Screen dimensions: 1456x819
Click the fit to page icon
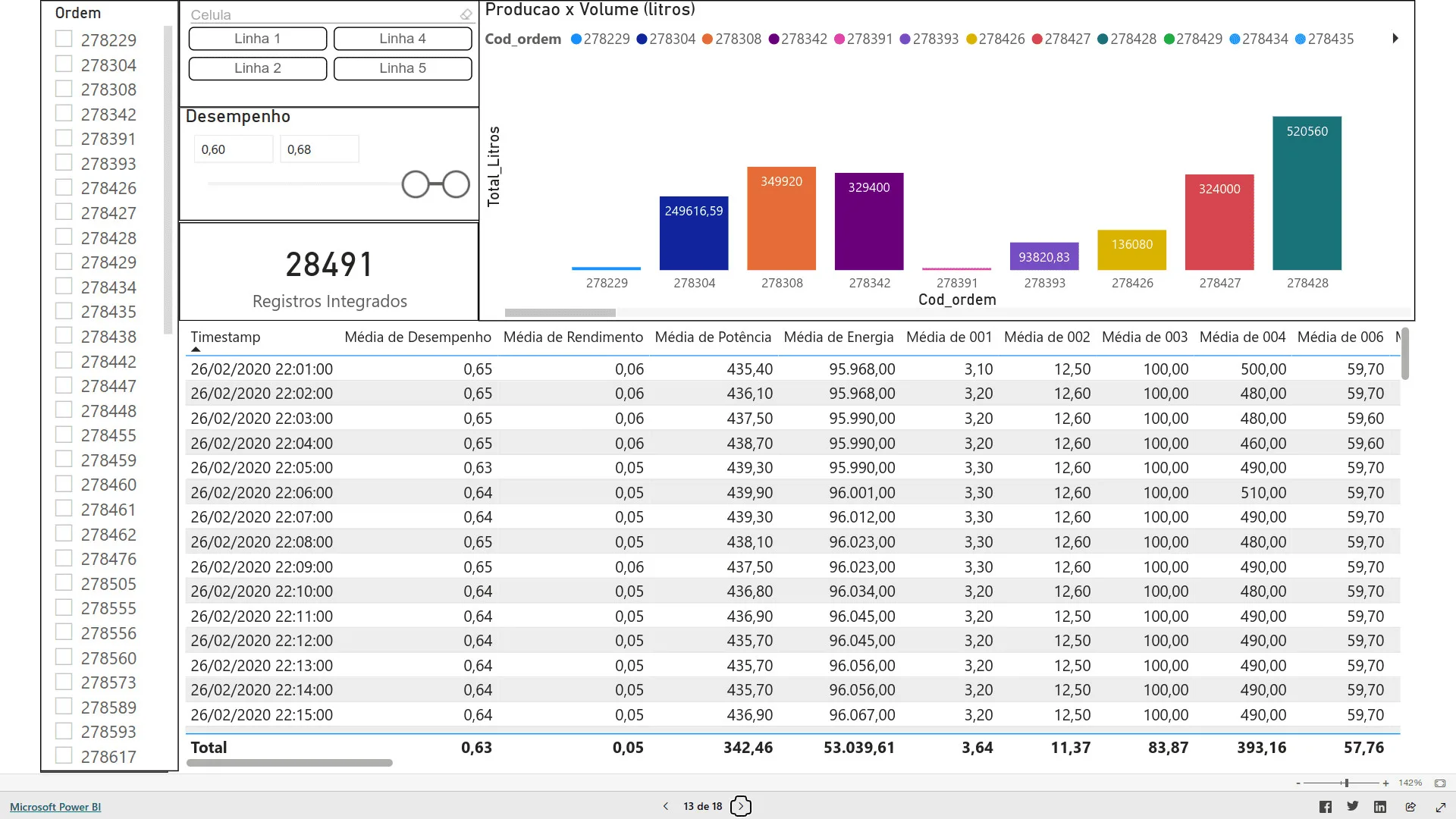pos(1440,783)
